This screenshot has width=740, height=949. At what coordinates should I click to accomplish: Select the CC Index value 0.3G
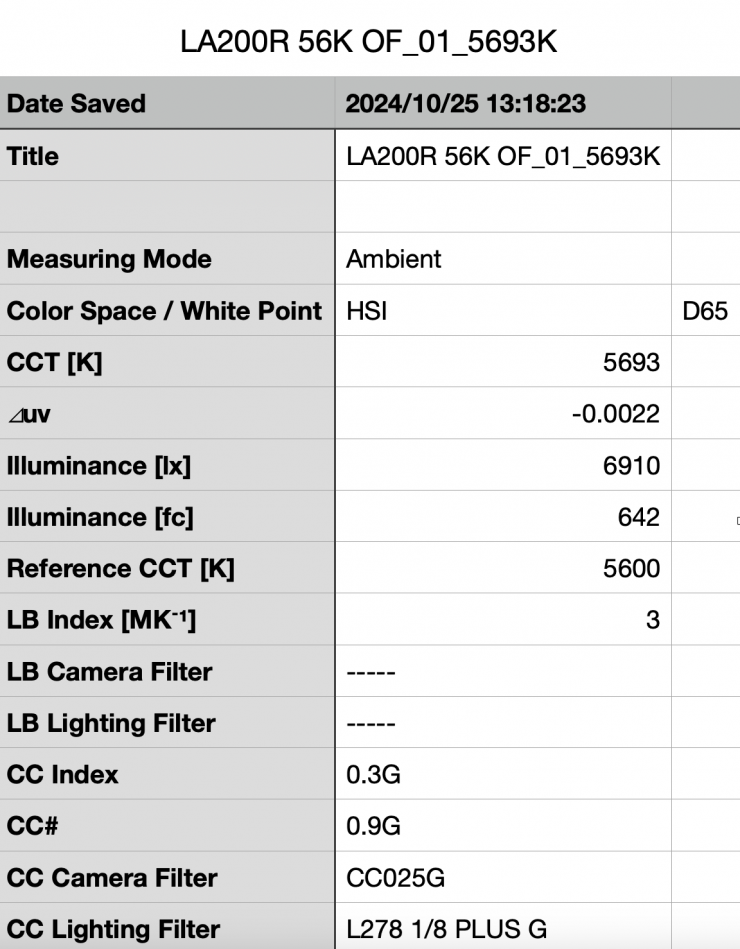tap(503, 774)
